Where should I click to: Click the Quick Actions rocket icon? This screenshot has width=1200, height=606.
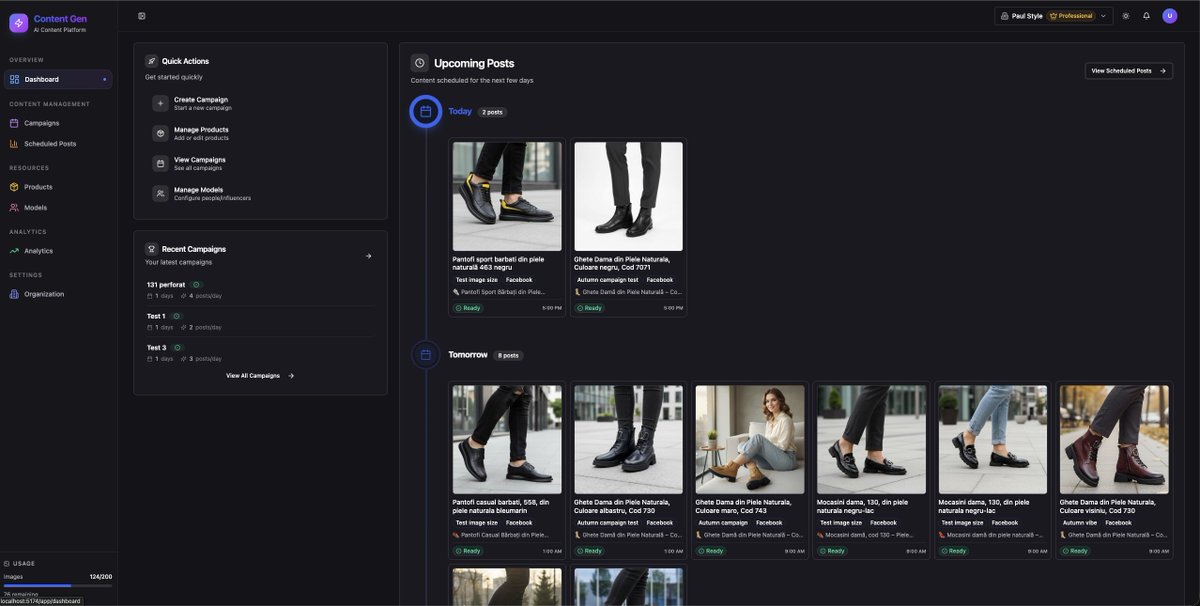[x=151, y=61]
